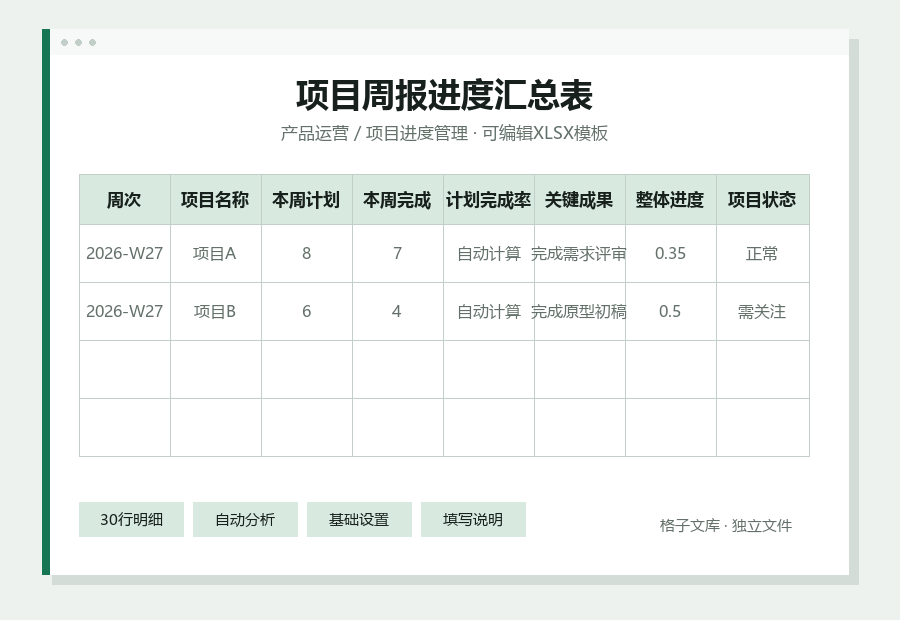Select the 计划完成率 column header

point(488,200)
